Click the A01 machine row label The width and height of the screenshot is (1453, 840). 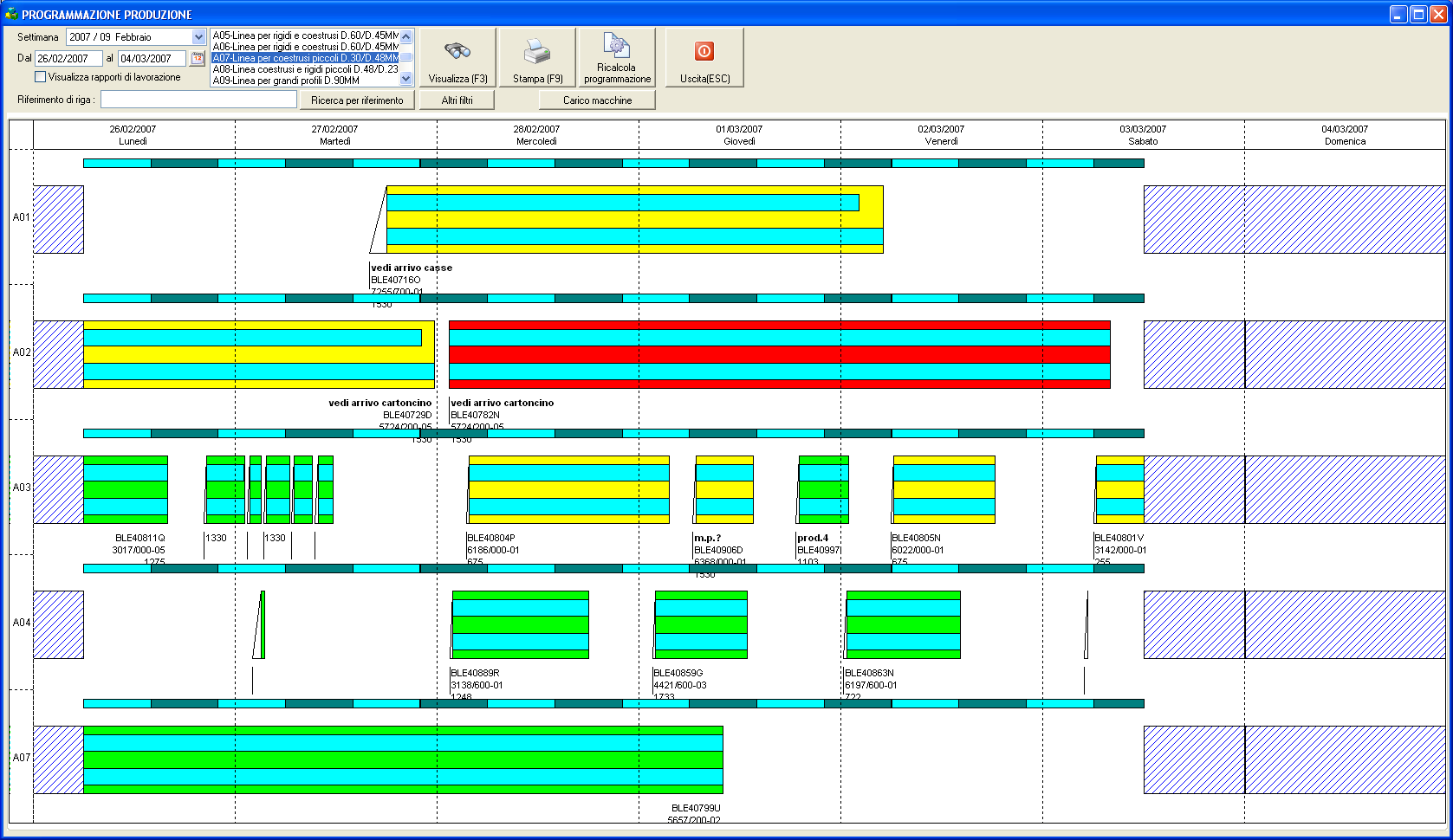pyautogui.click(x=21, y=217)
